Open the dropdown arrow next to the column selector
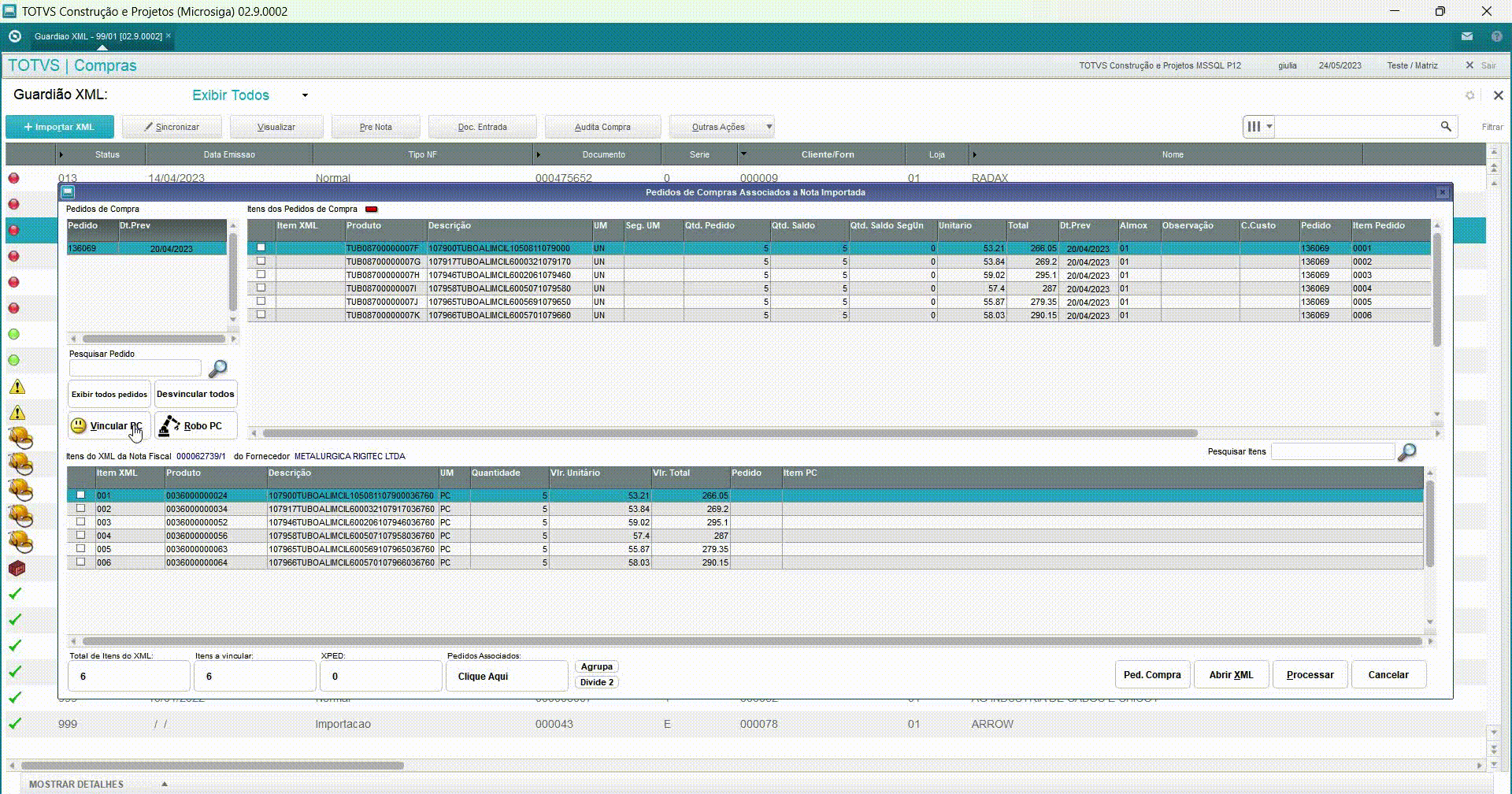The height and width of the screenshot is (794, 1512). (1269, 126)
